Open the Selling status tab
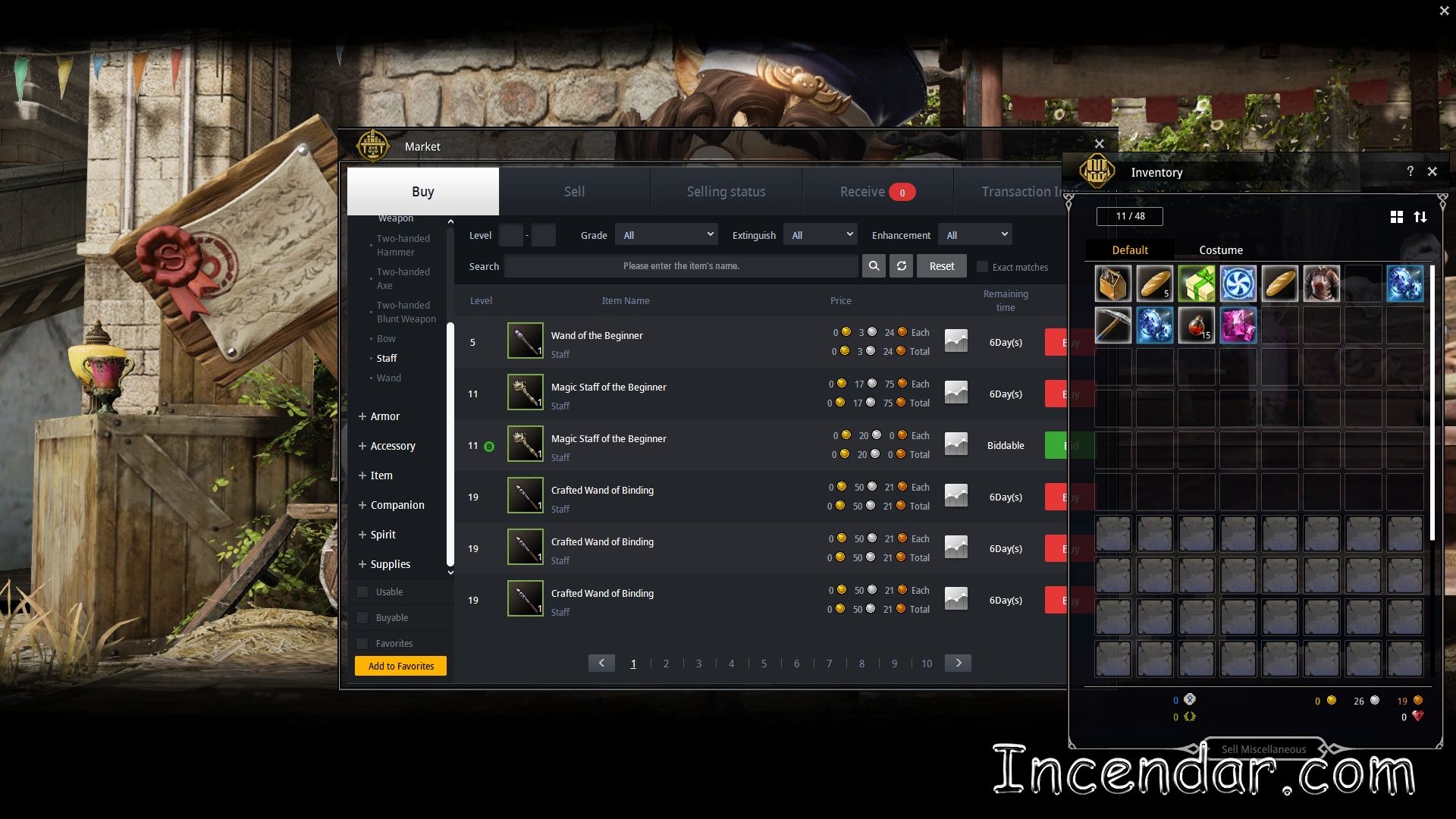The height and width of the screenshot is (819, 1456). [x=726, y=192]
